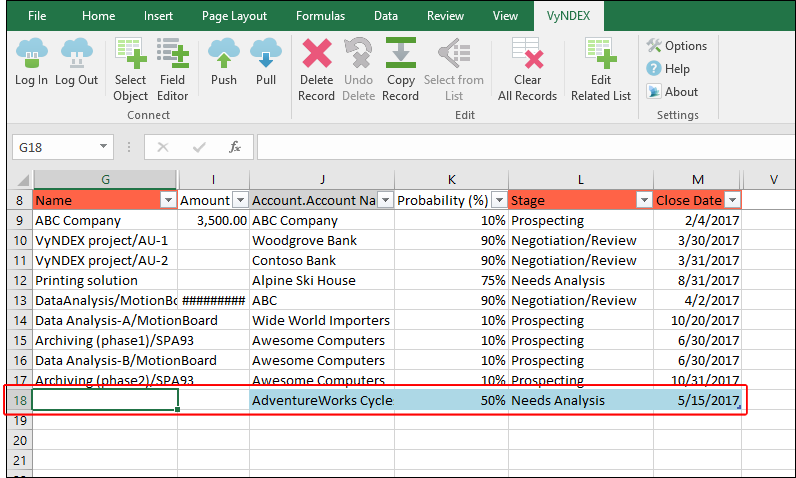
Task: Select row 12 header
Action: 20,281
